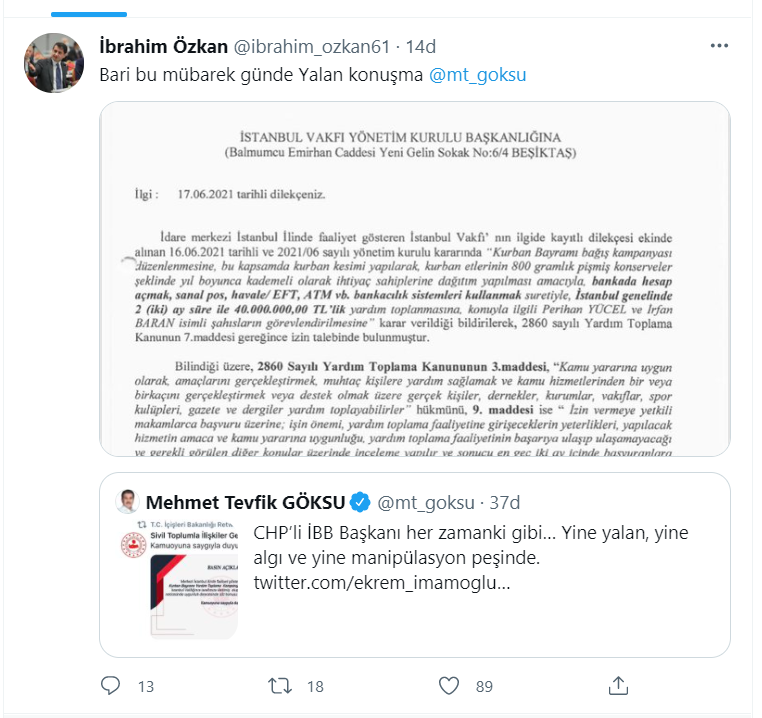Viewport: 762px width, 718px height.
Task: Open the three-dot more options menu
Action: (x=719, y=46)
